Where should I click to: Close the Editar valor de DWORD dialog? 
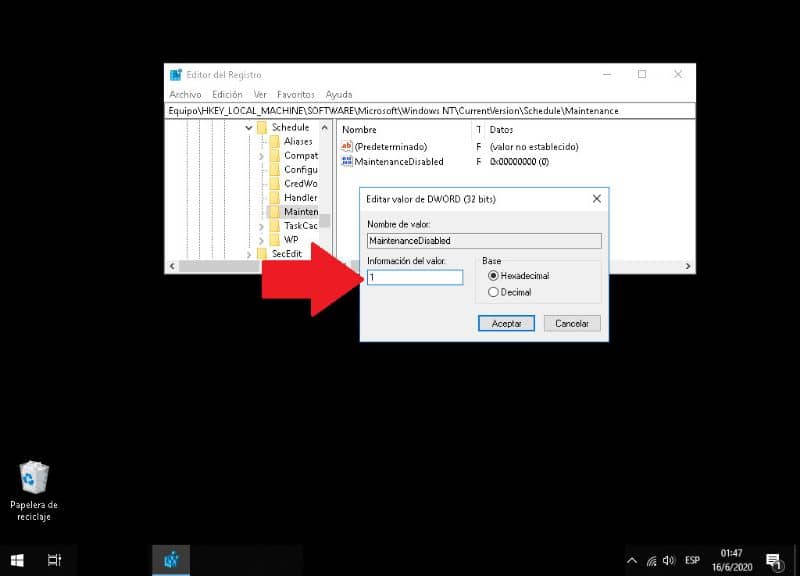(x=596, y=199)
